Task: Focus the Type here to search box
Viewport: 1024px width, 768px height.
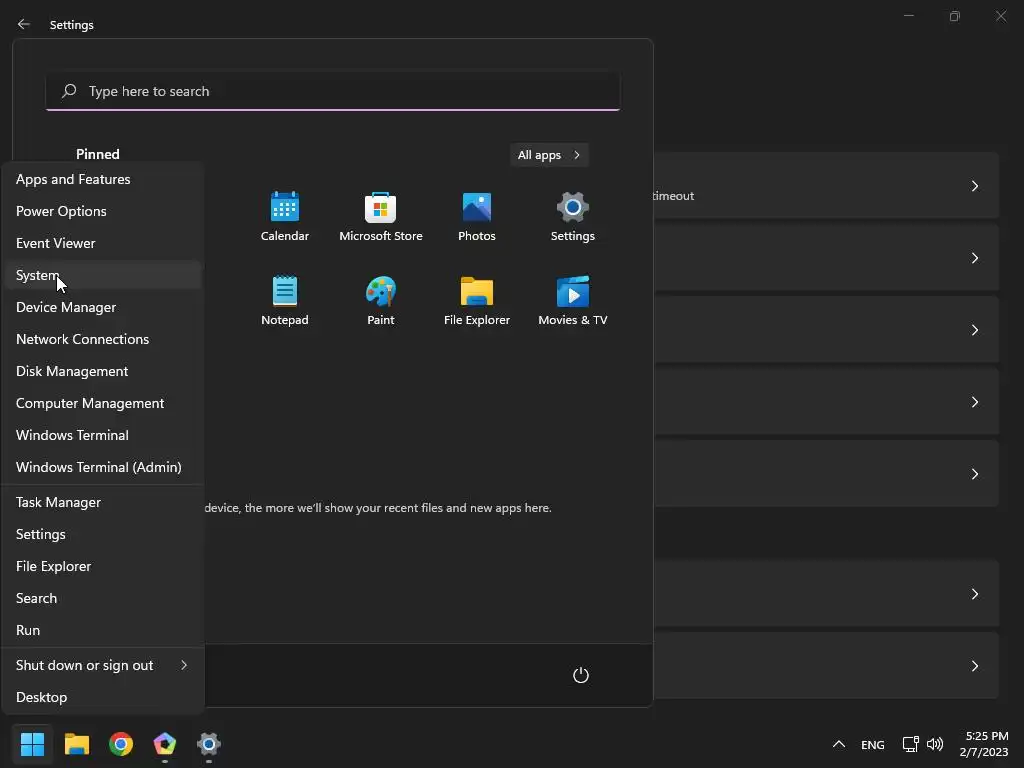Action: (x=333, y=91)
